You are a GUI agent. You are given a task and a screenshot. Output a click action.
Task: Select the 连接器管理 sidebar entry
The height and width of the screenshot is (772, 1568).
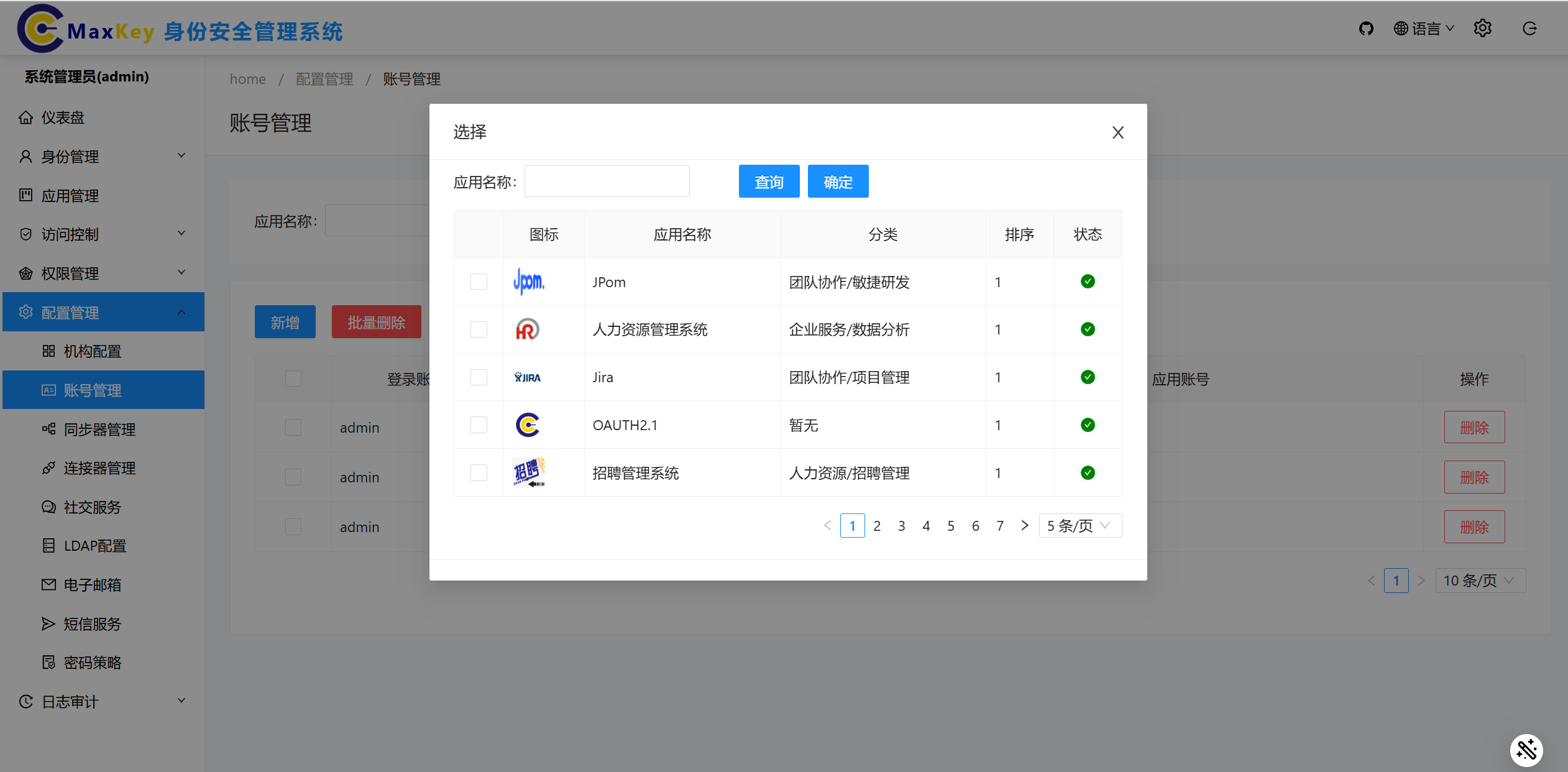[x=99, y=467]
